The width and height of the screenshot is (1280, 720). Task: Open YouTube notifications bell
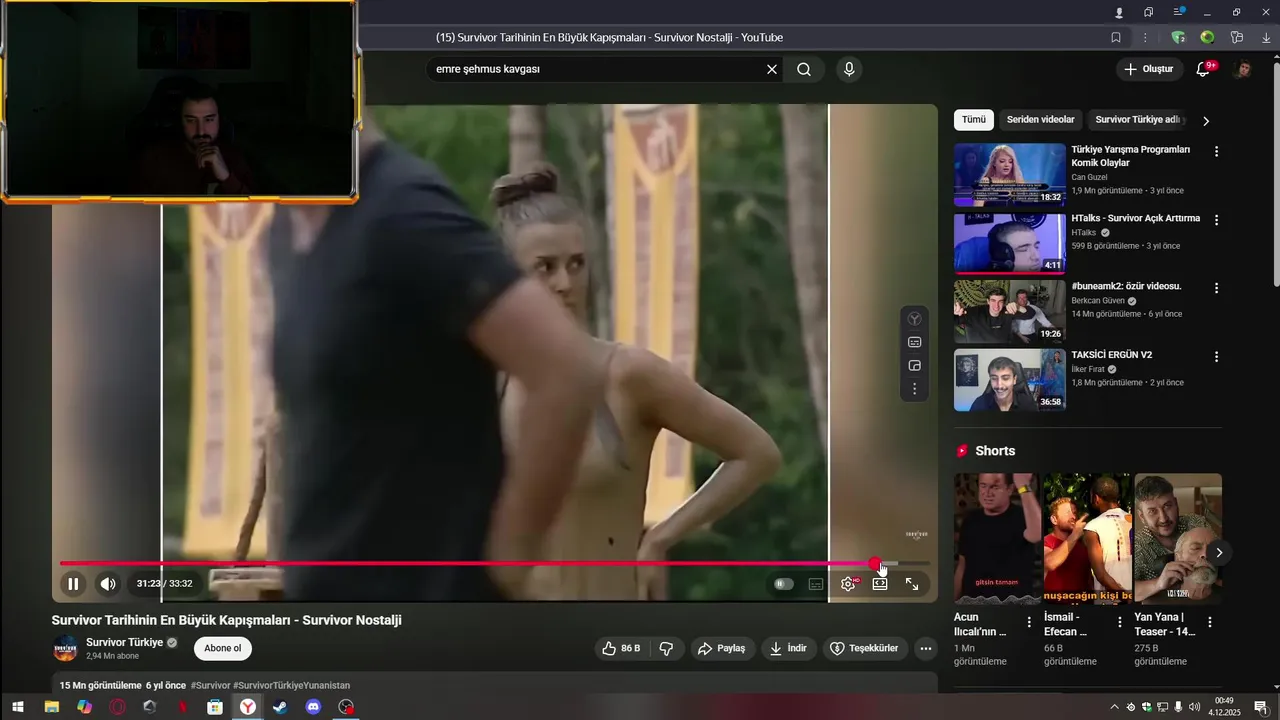[x=1205, y=69]
